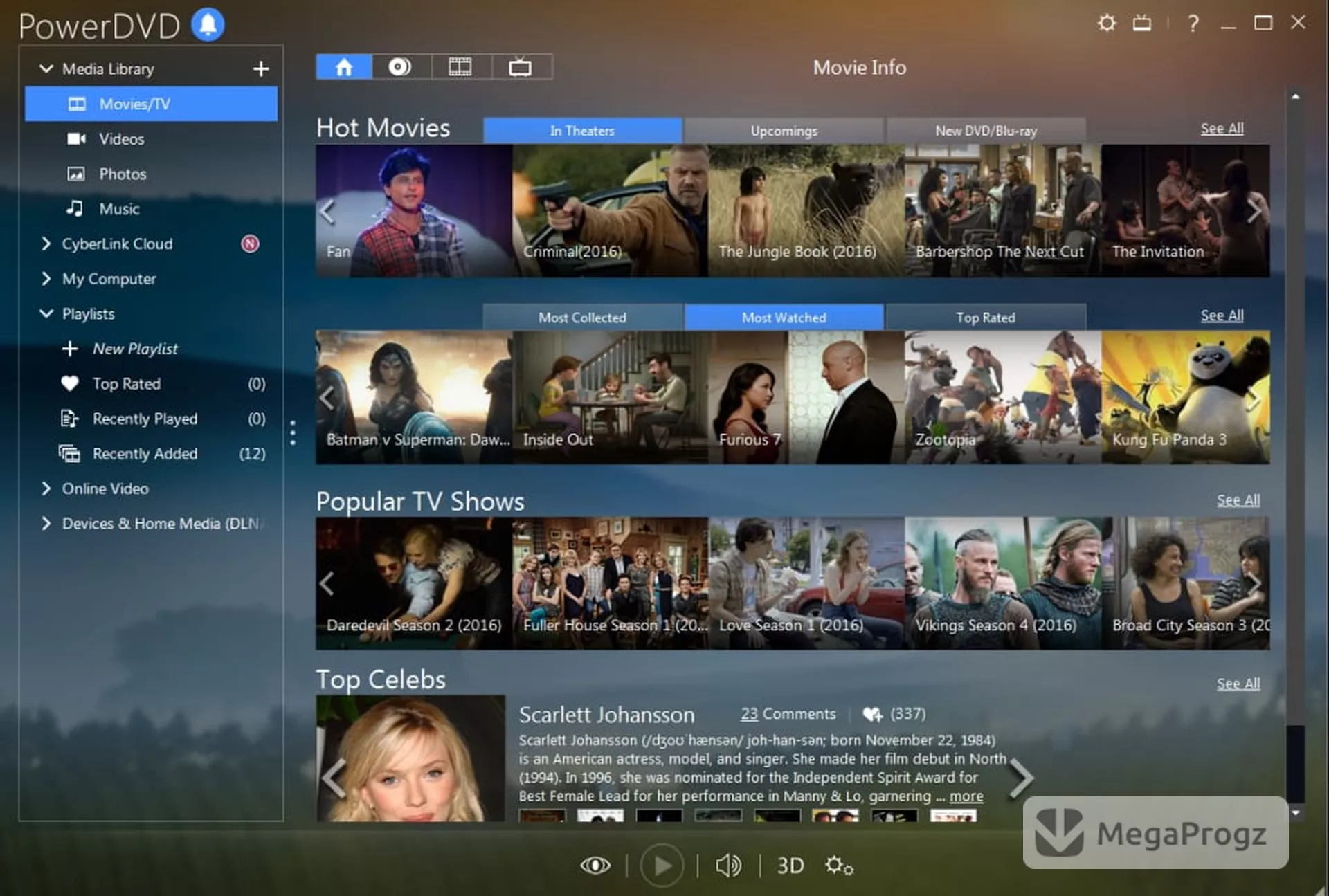Select the Home tab icon
The width and height of the screenshot is (1329, 896).
click(x=344, y=67)
